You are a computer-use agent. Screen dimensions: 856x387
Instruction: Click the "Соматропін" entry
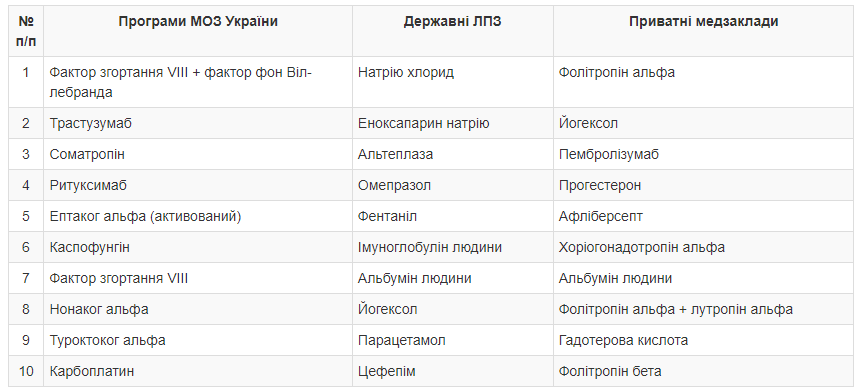[87, 154]
